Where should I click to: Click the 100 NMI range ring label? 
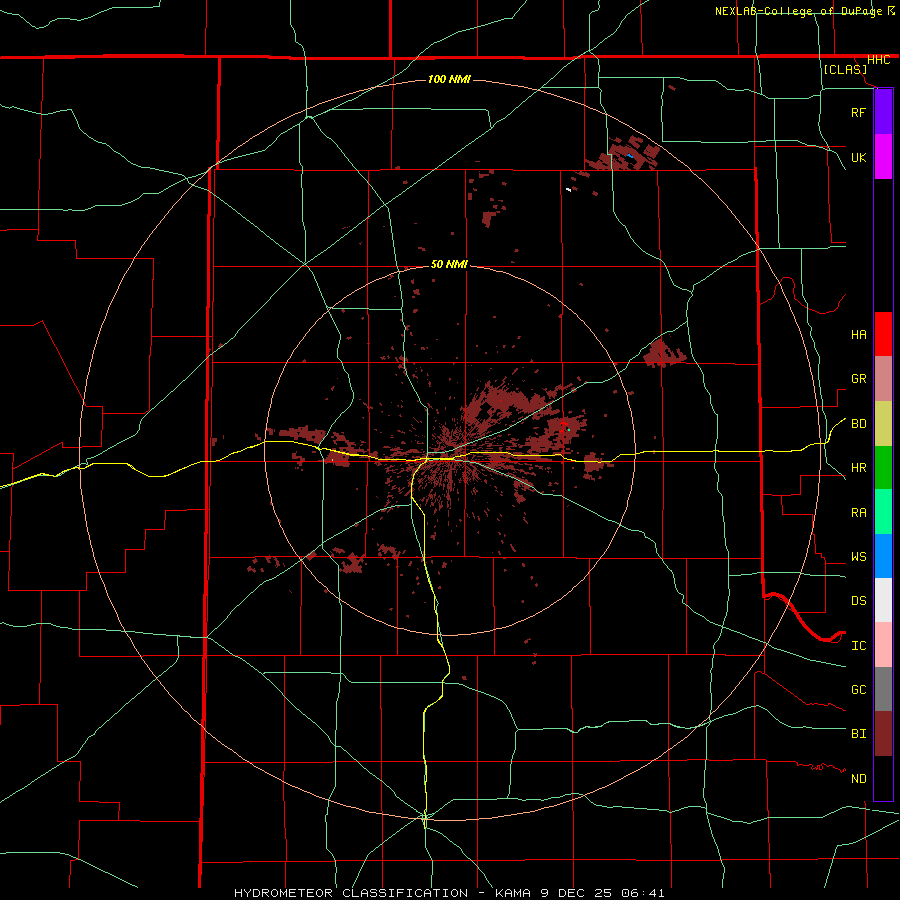449,79
